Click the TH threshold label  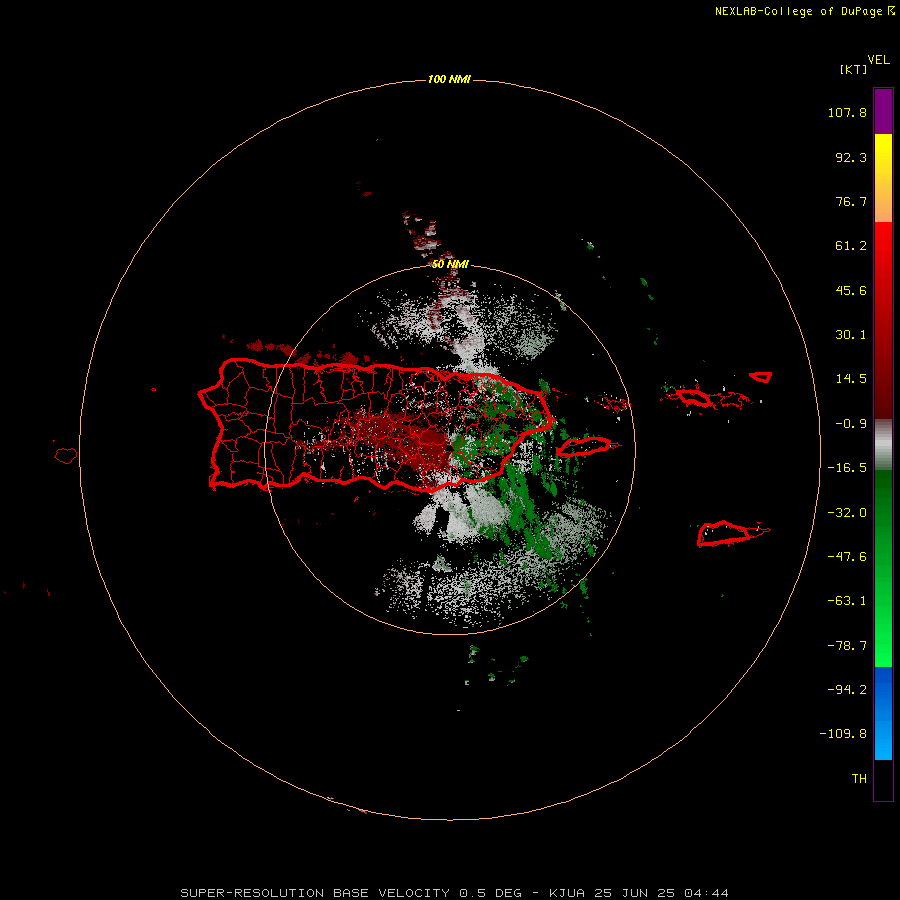[859, 779]
